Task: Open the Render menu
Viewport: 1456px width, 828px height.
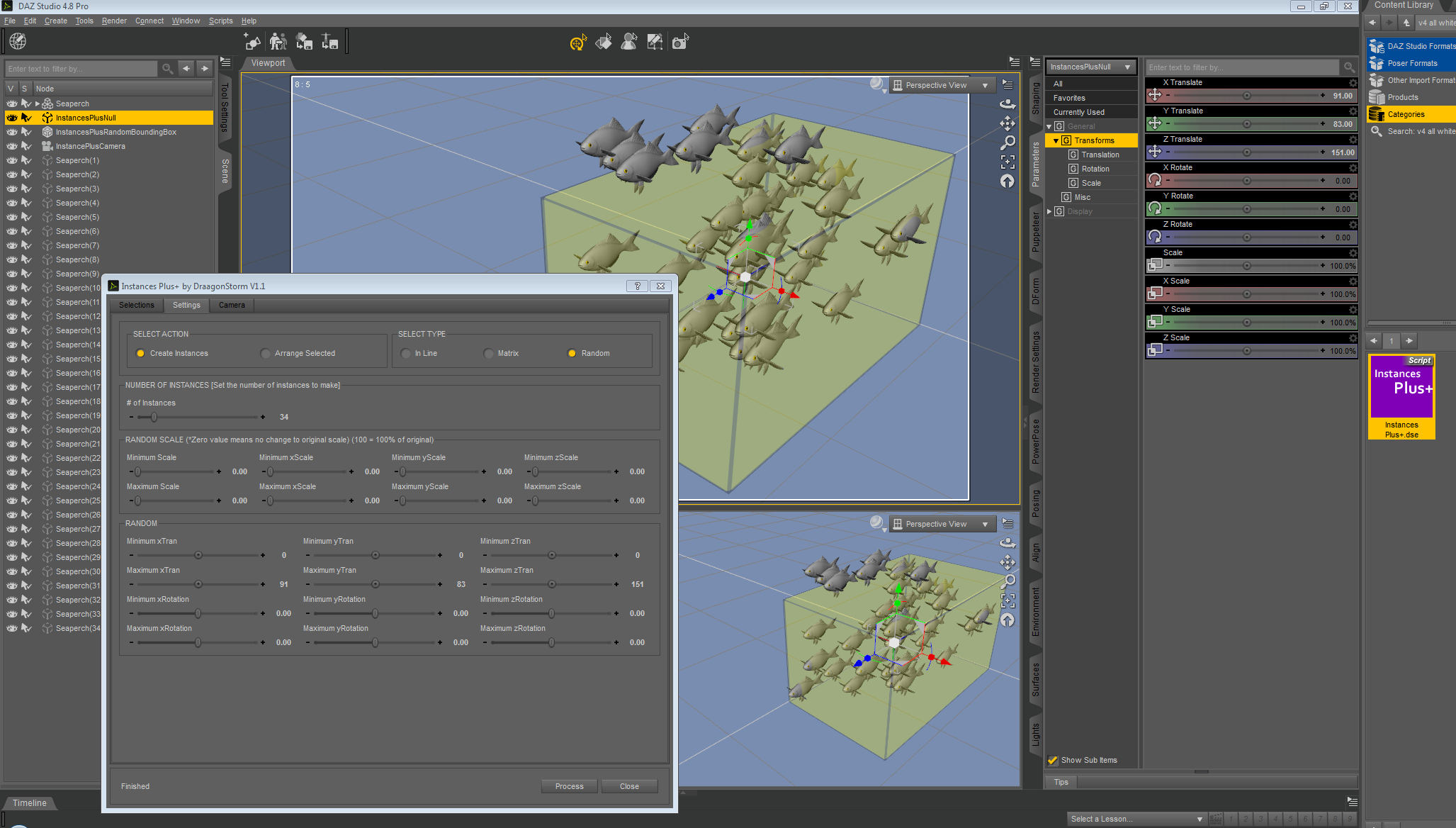Action: [x=114, y=21]
